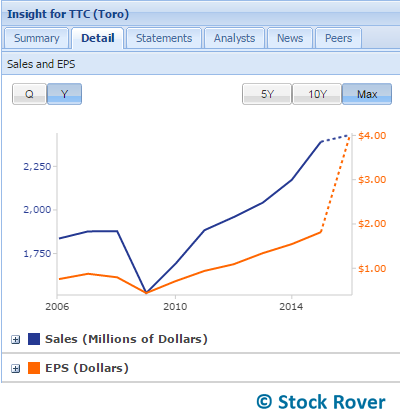The width and height of the screenshot is (400, 419).
Task: Expand the Sales (Millions of Dollars) section
Action: (x=15, y=340)
